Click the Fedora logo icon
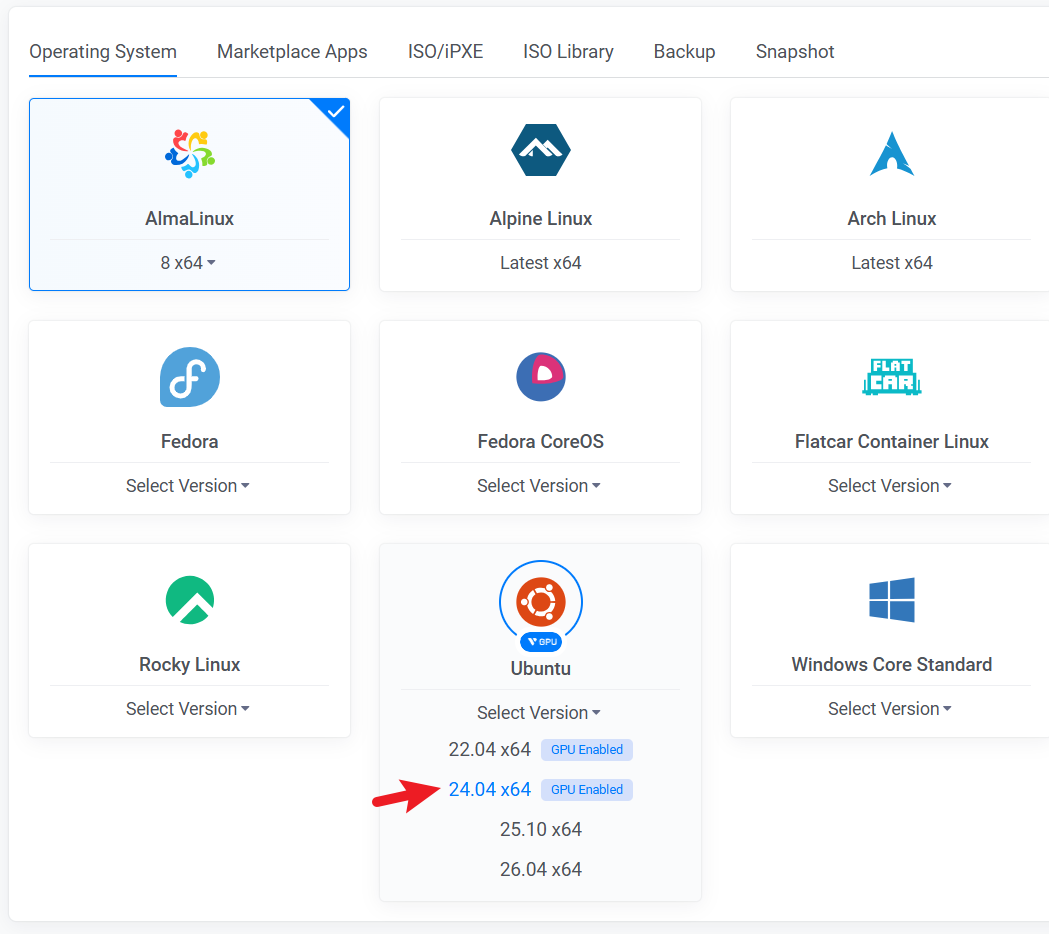 click(x=190, y=377)
